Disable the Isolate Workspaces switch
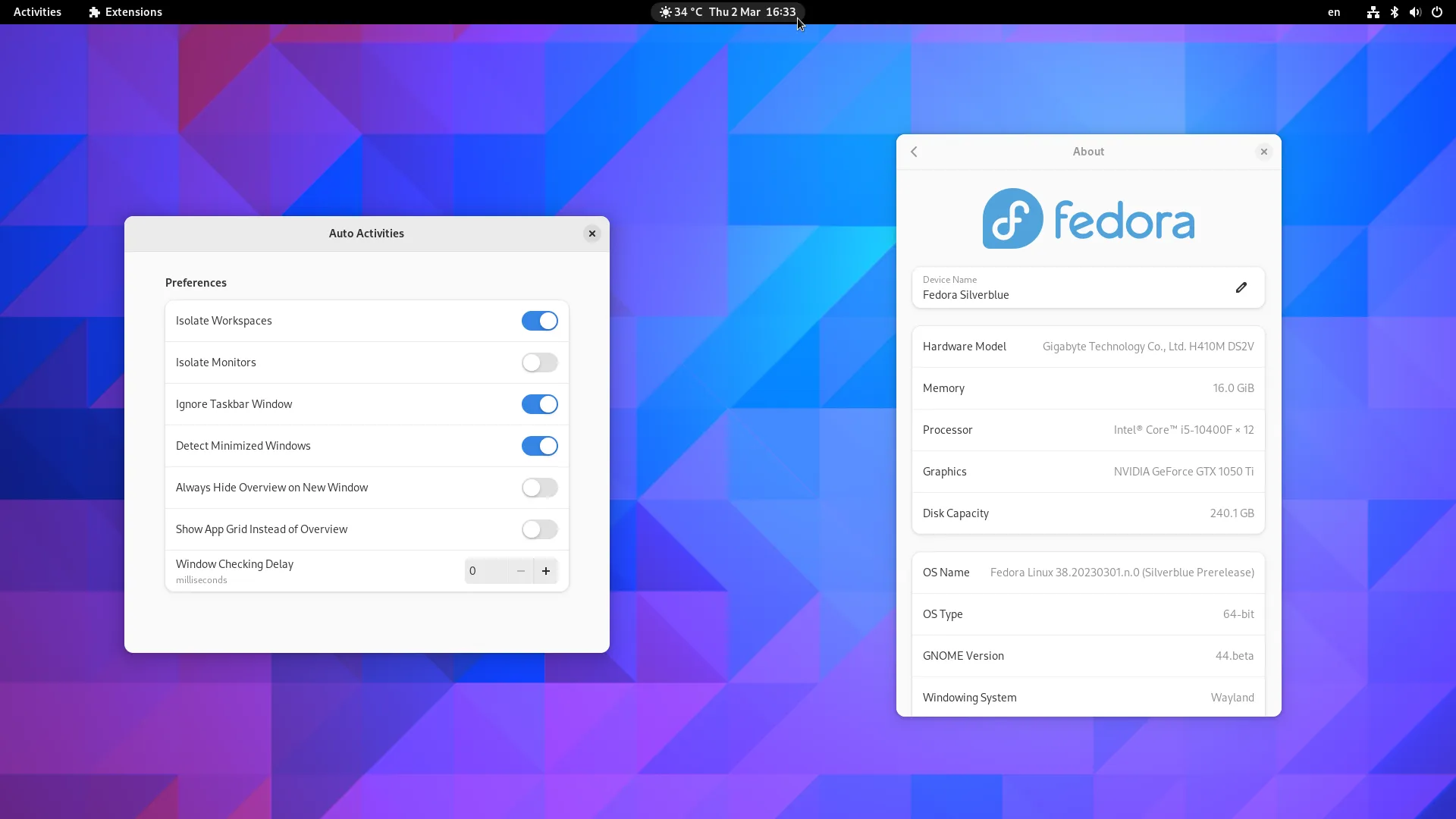Viewport: 1456px width, 819px height. click(x=539, y=321)
